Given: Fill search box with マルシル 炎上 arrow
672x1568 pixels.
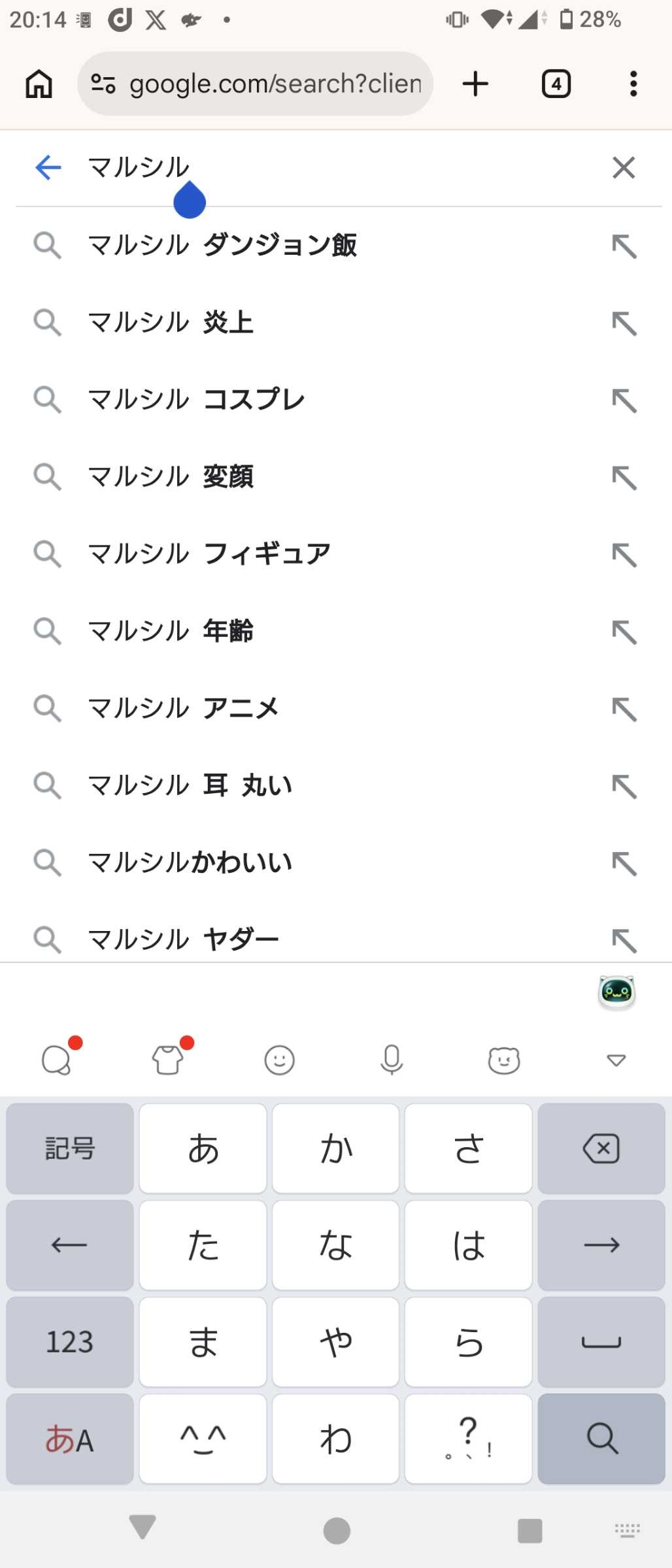Looking at the screenshot, I should click(624, 323).
